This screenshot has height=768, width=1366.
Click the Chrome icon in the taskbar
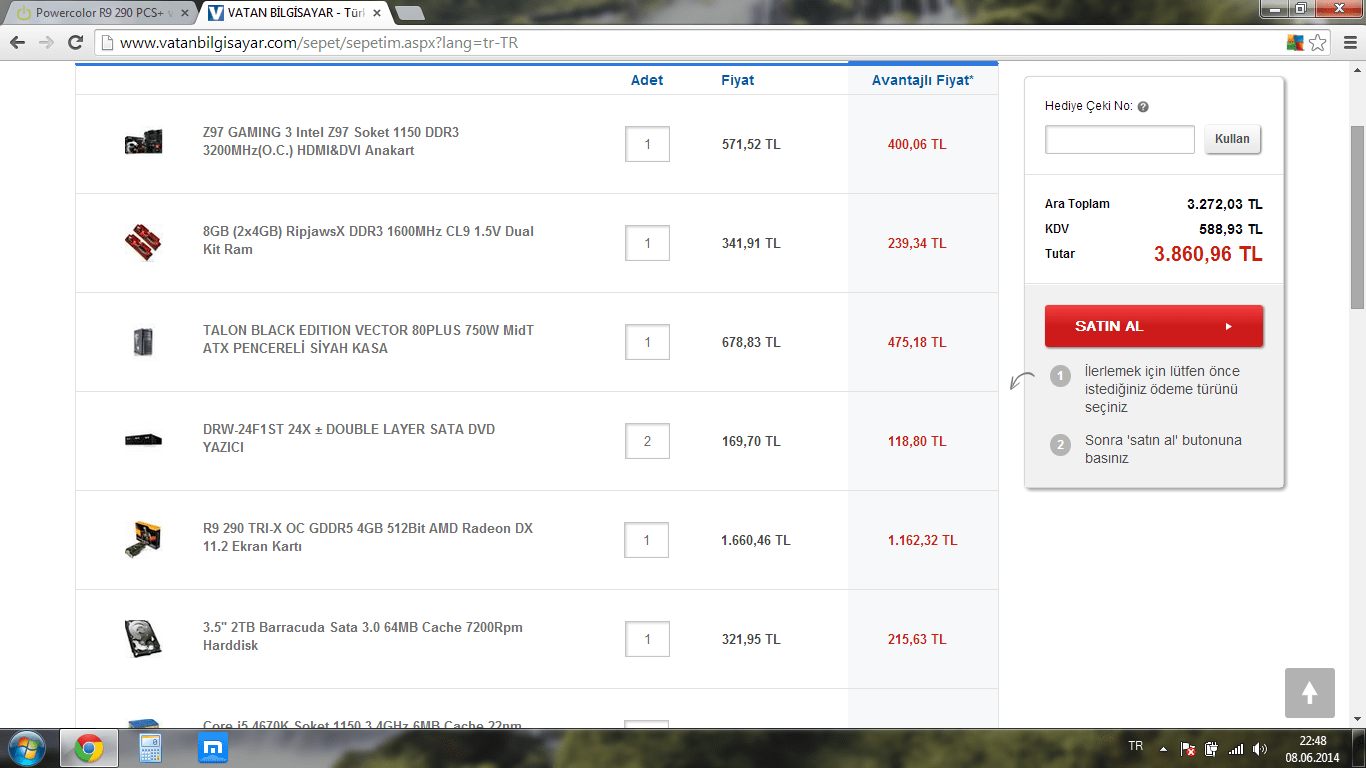click(88, 747)
